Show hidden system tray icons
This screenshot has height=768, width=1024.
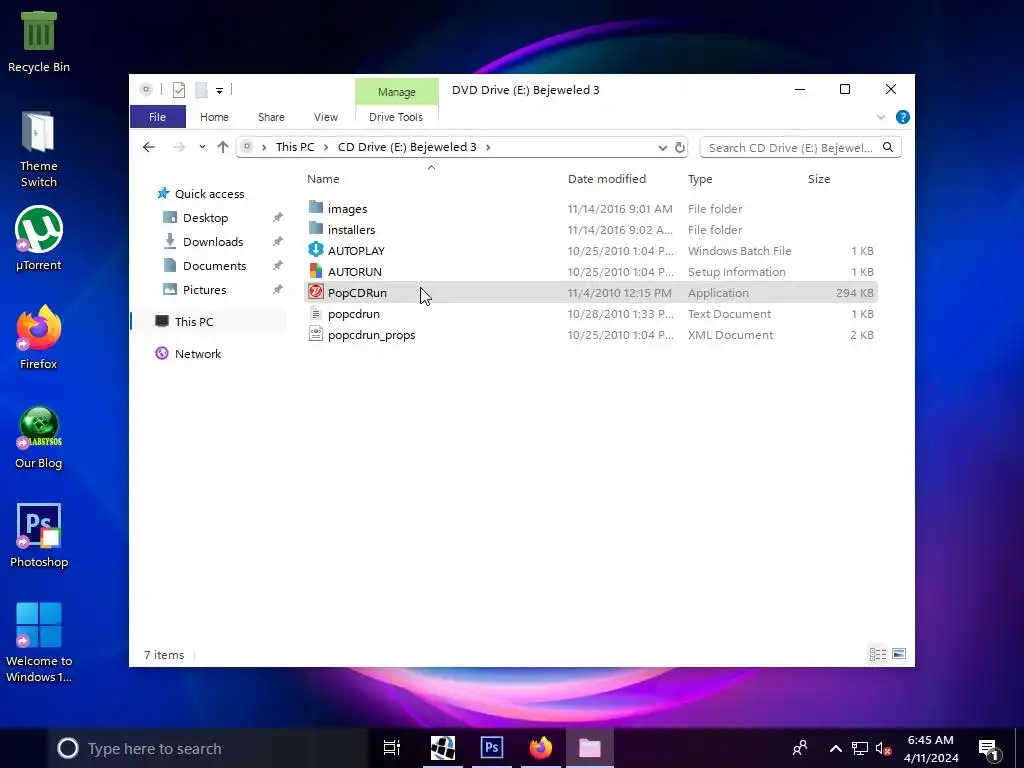(x=835, y=748)
